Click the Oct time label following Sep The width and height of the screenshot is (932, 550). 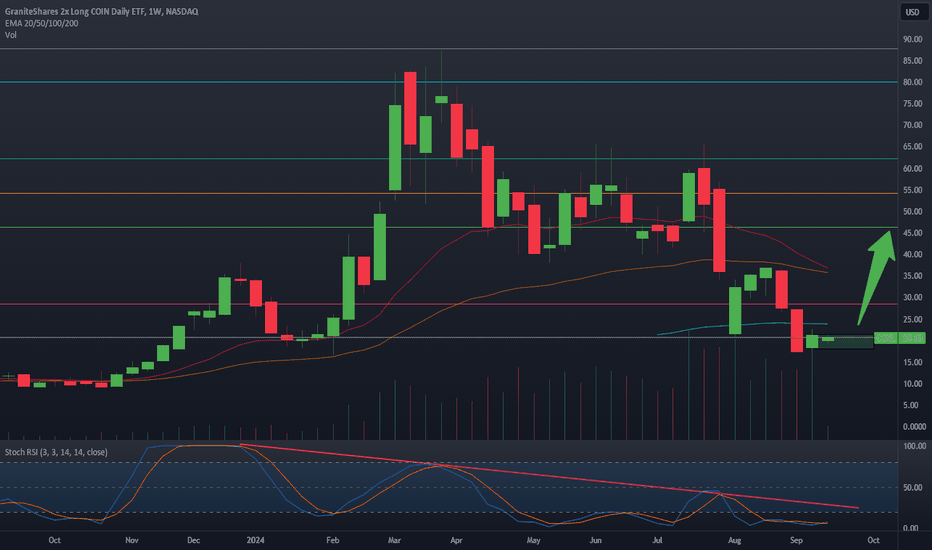[x=873, y=540]
